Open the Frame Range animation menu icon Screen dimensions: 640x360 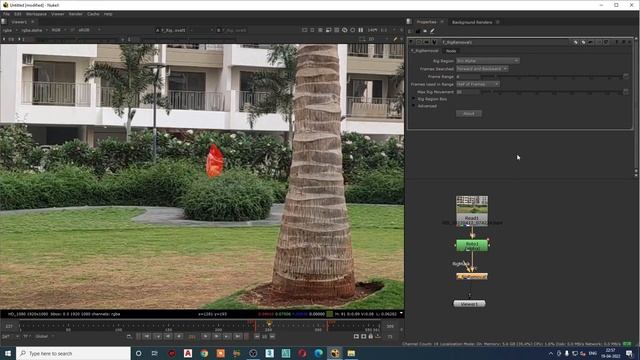(626, 76)
